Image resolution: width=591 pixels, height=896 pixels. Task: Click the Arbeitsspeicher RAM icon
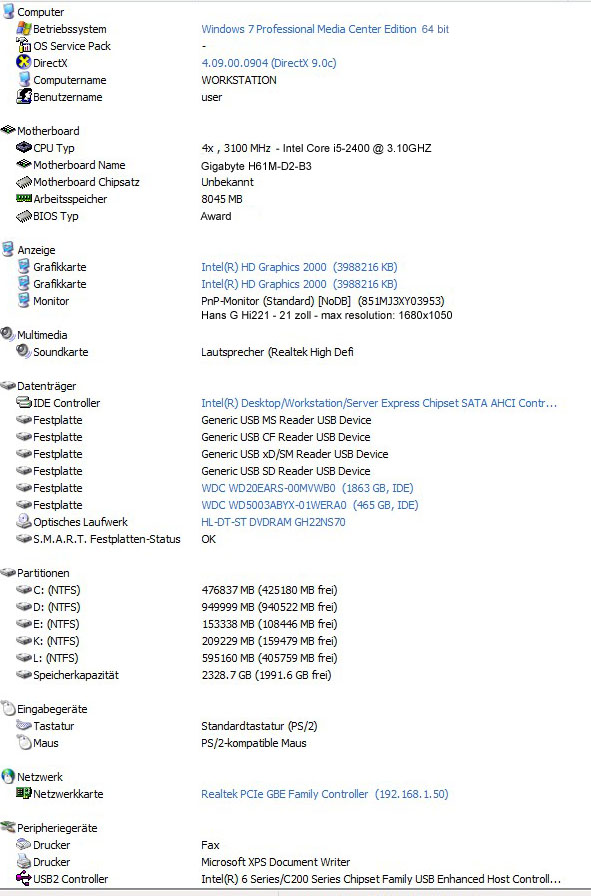tap(23, 198)
